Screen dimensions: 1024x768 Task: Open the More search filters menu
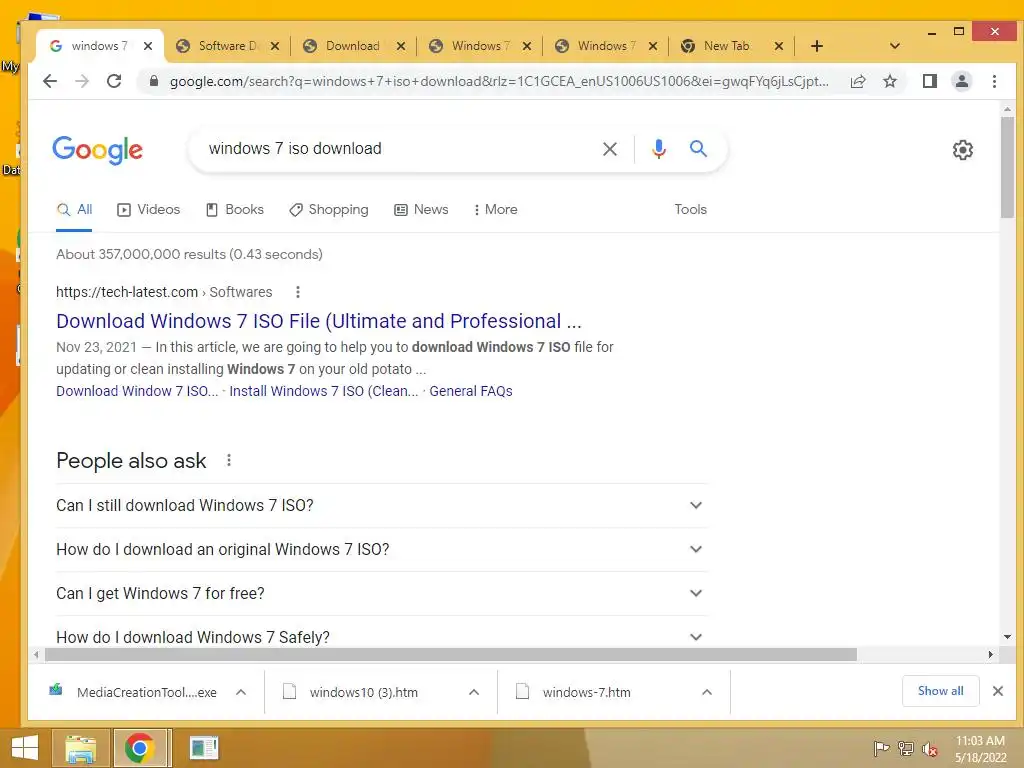pos(495,210)
